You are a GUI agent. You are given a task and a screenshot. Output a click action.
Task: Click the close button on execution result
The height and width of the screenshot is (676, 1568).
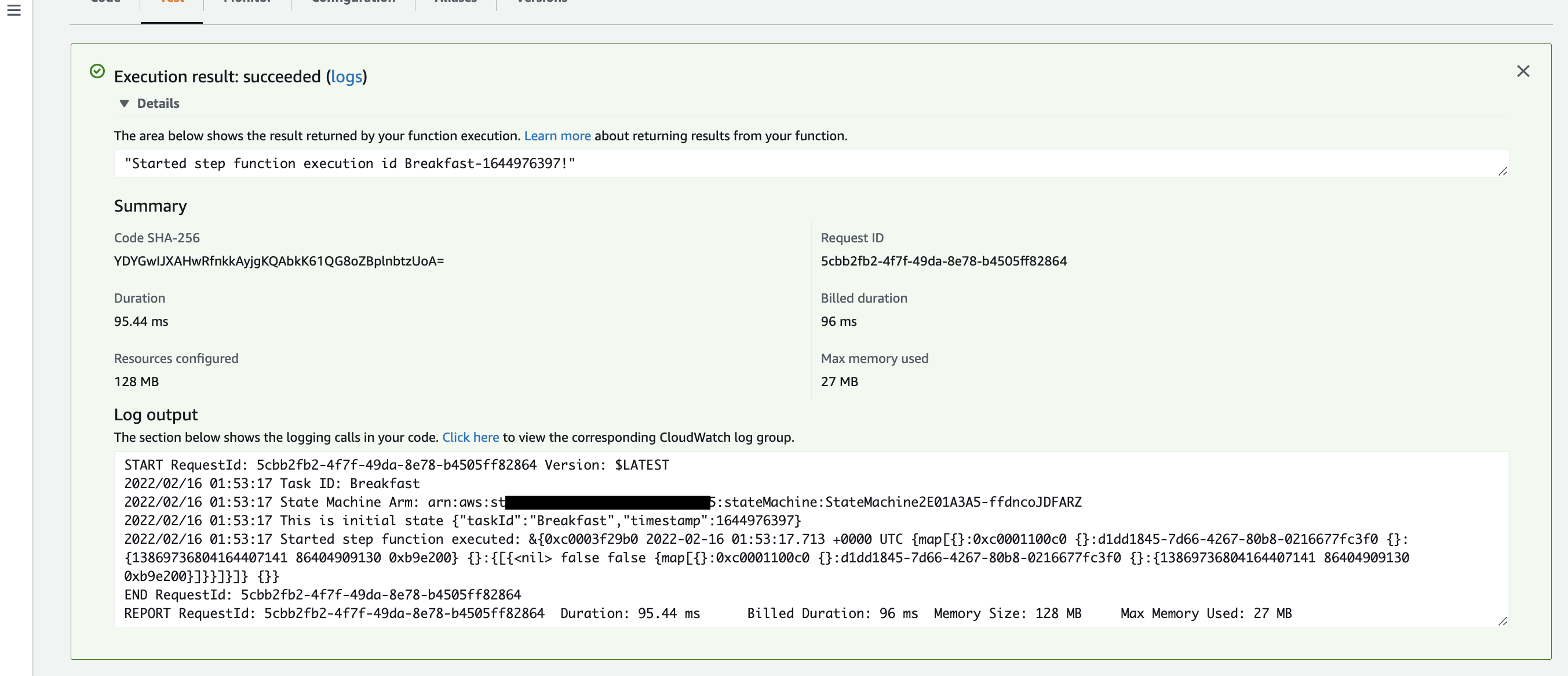click(1523, 71)
